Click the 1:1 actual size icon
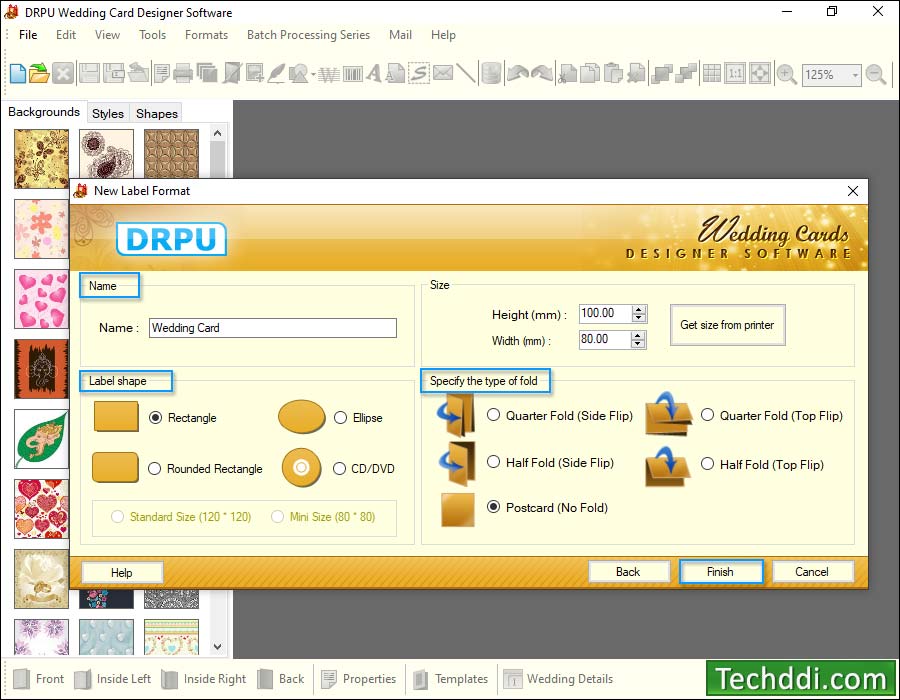Viewport: 900px width, 700px height. (x=735, y=74)
